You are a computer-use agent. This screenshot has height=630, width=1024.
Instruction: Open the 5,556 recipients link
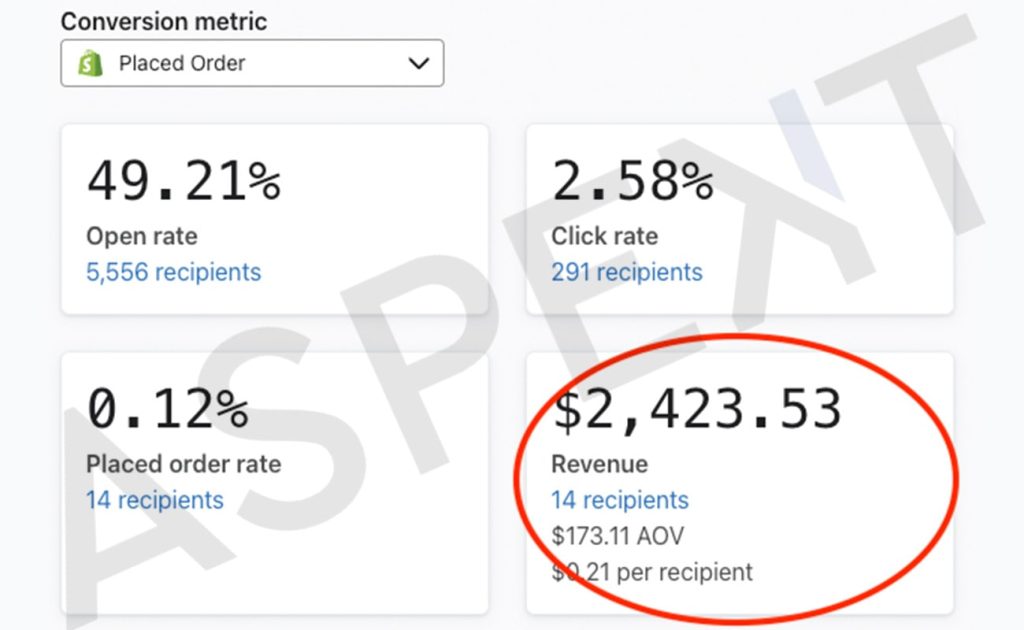[173, 272]
